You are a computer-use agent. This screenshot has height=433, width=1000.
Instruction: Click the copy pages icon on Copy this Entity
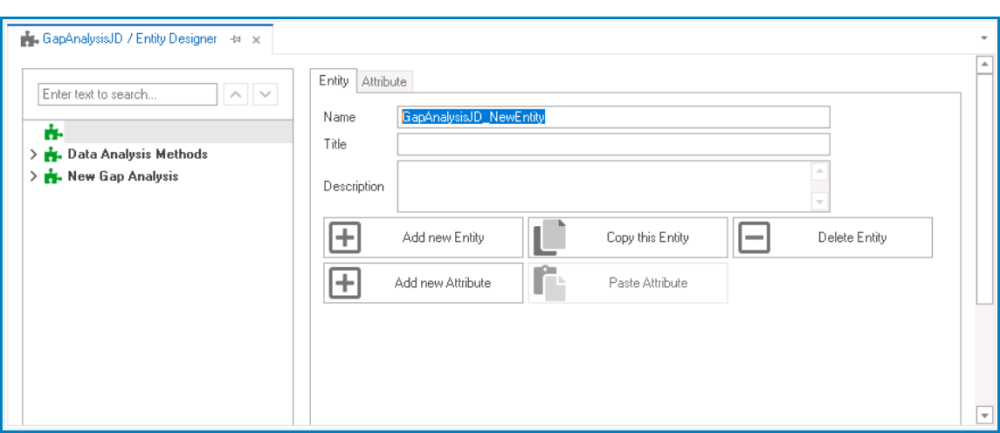[x=550, y=238]
